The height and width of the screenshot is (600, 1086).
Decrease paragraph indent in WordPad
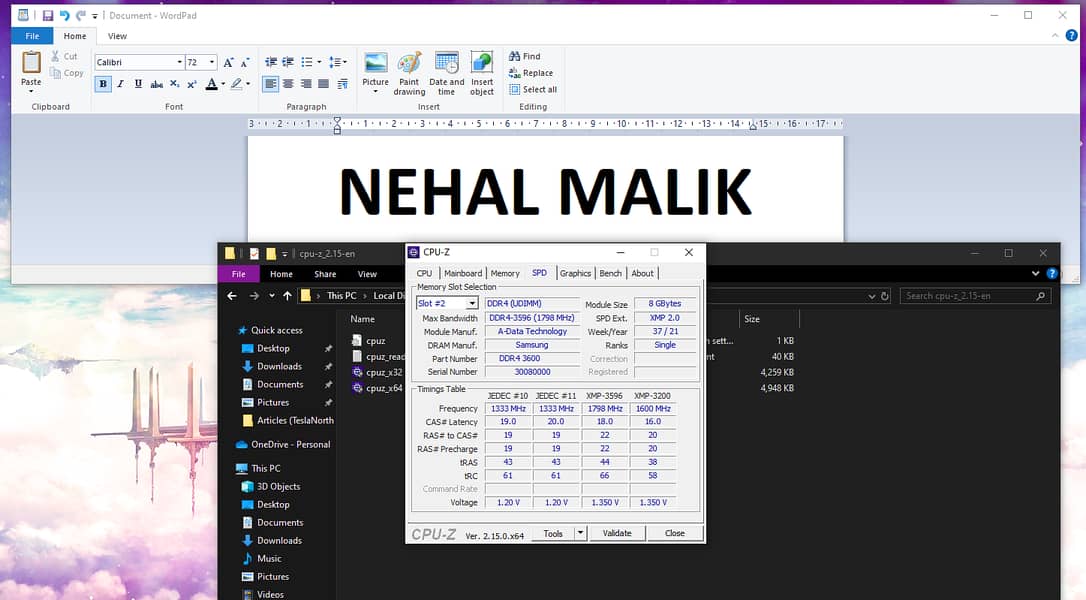[x=271, y=62]
